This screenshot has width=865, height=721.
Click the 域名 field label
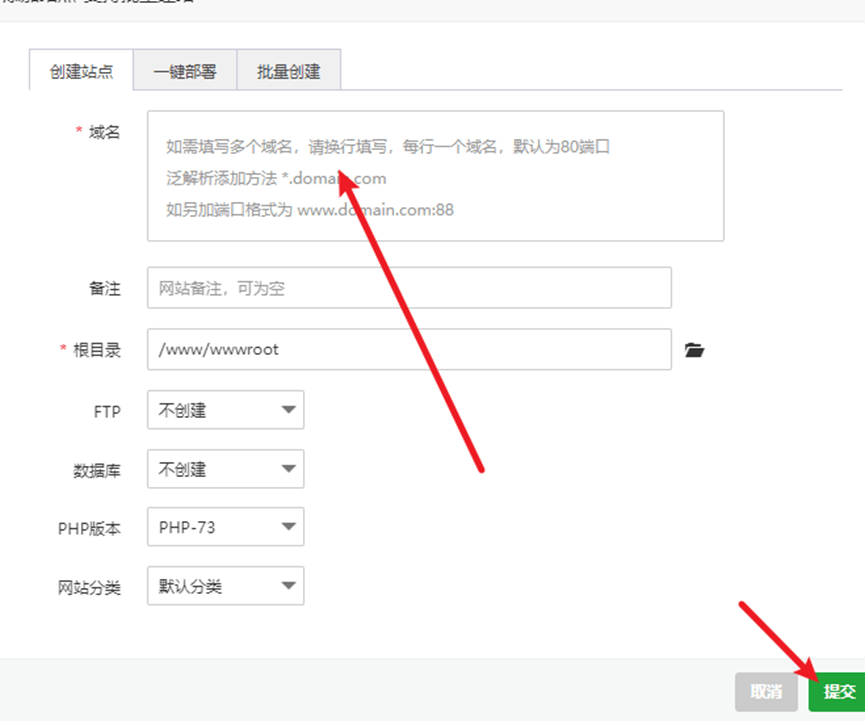point(104,132)
